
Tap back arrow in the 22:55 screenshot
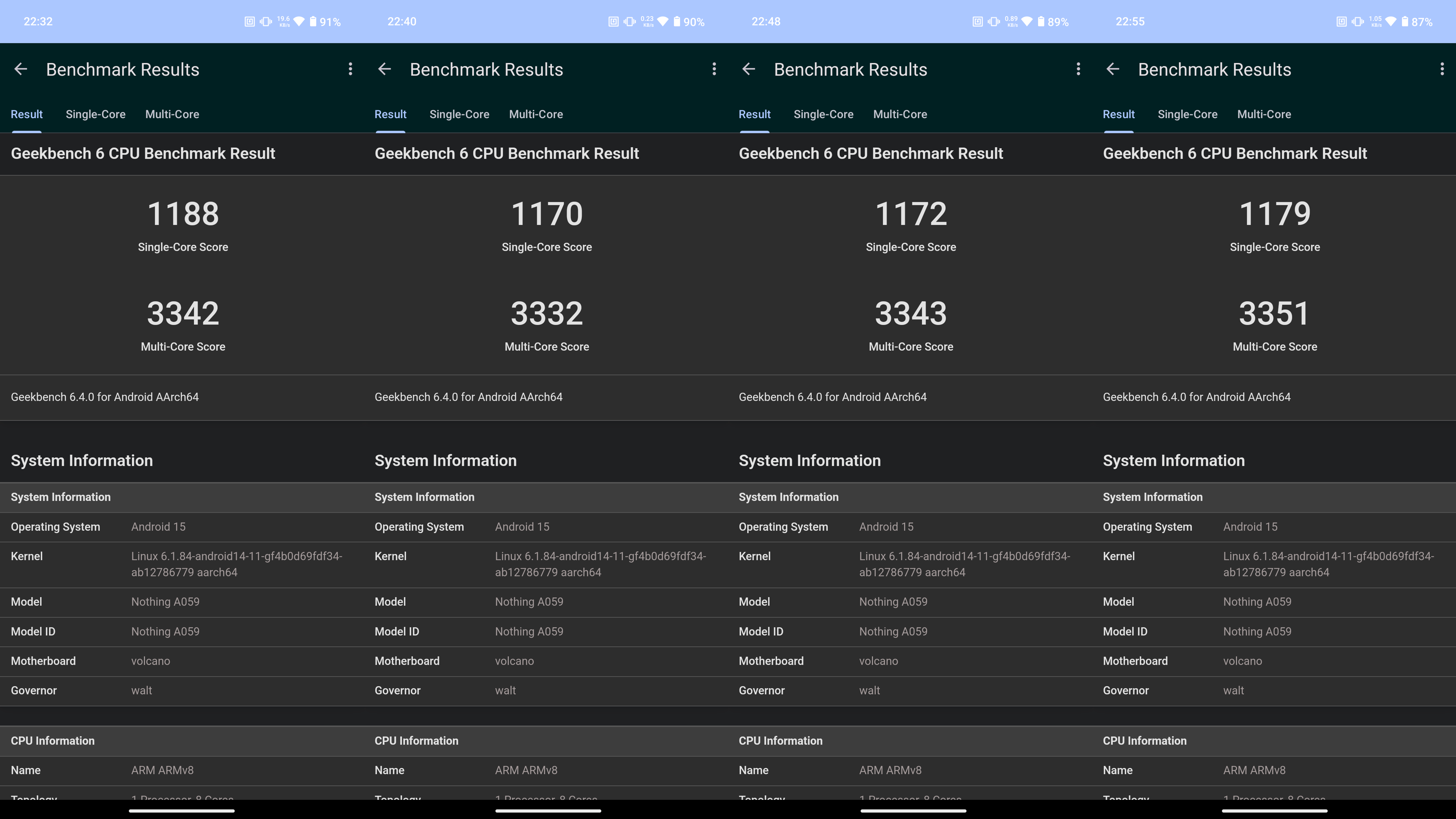1112,69
